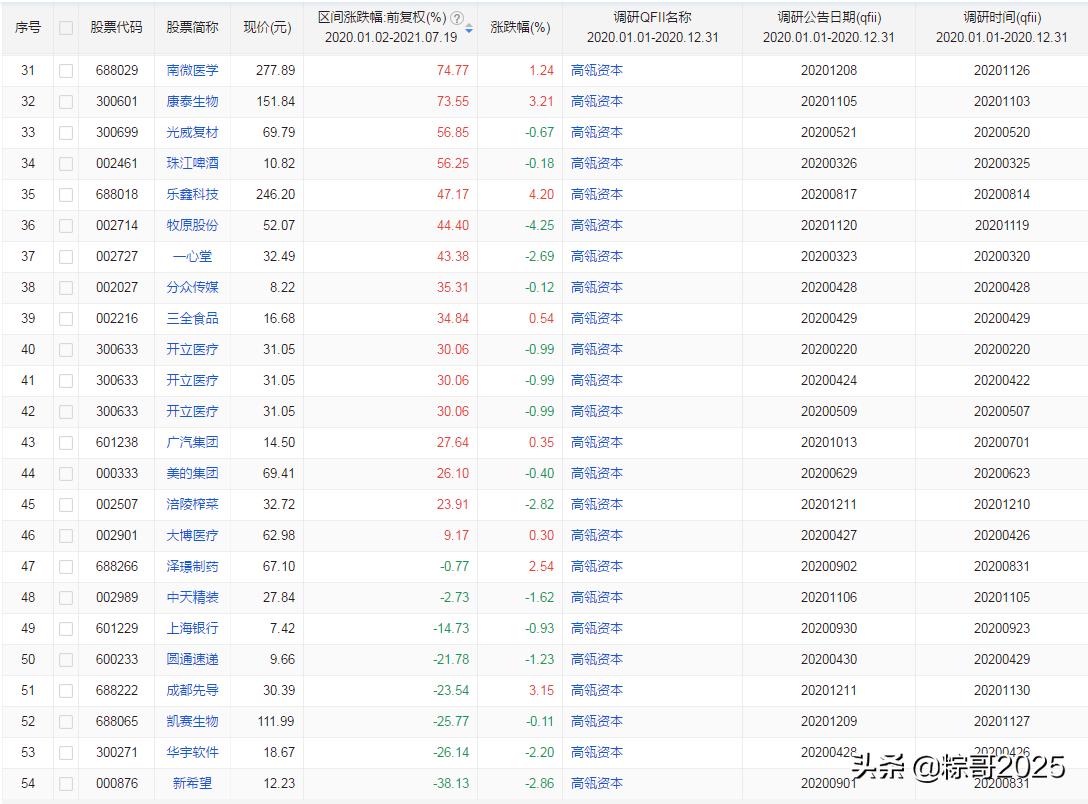This screenshot has height=804, width=1088.
Task: Click 高瓴资本 in the 南微医学 row
Action: pos(597,70)
